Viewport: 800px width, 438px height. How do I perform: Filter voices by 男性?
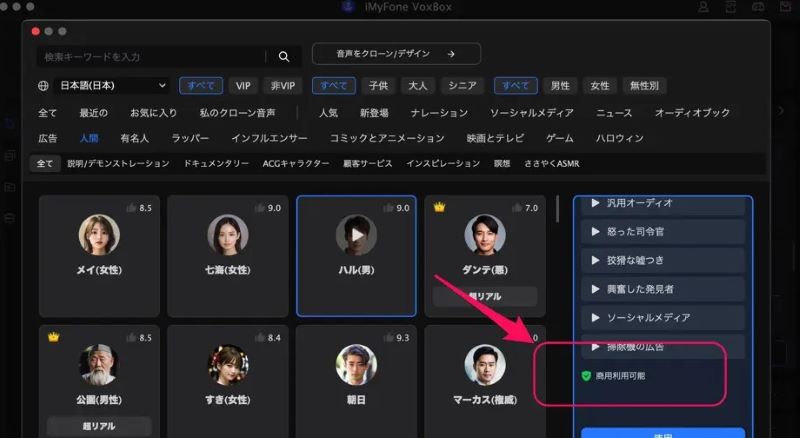point(560,86)
